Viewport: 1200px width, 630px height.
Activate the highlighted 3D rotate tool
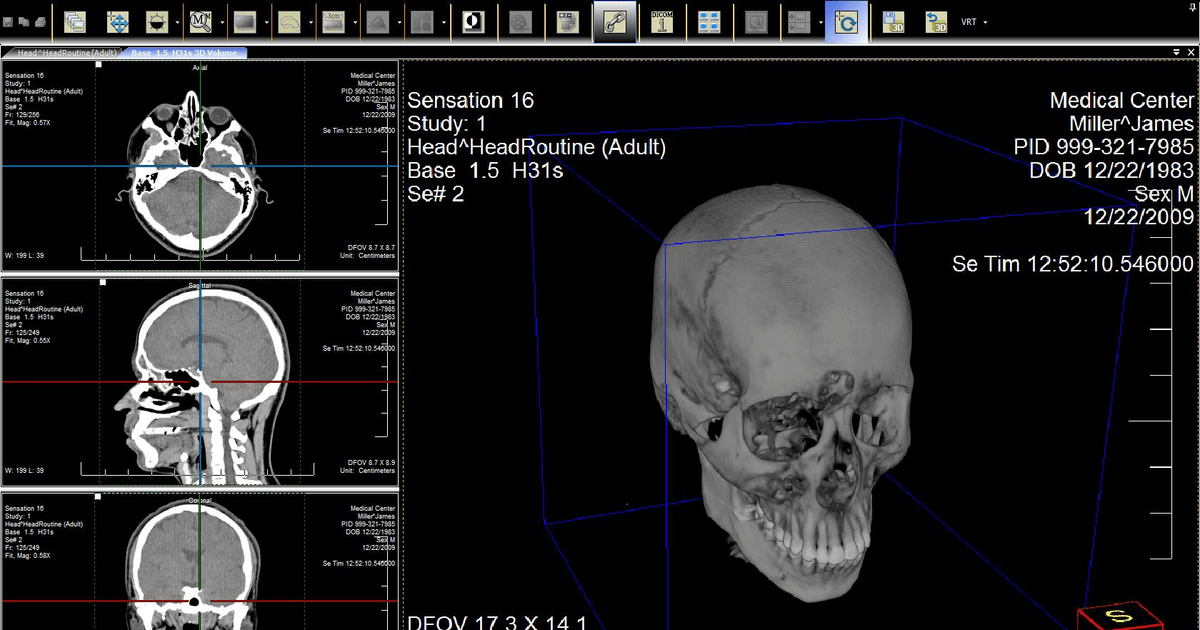(x=846, y=21)
